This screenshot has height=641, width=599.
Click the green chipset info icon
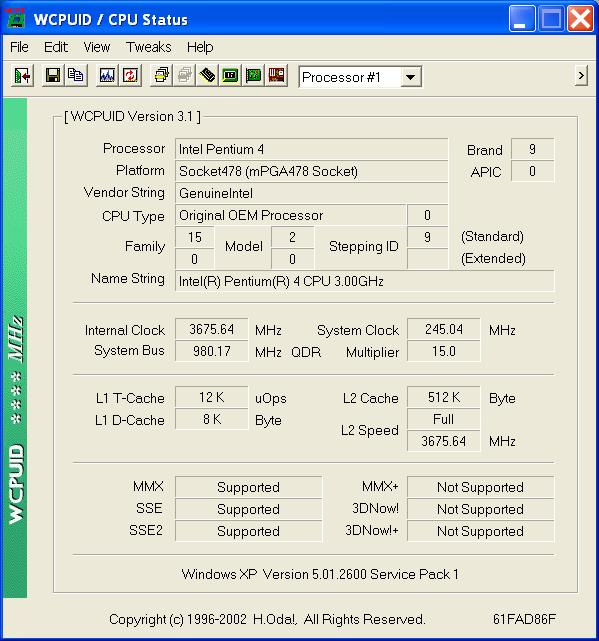coord(230,76)
